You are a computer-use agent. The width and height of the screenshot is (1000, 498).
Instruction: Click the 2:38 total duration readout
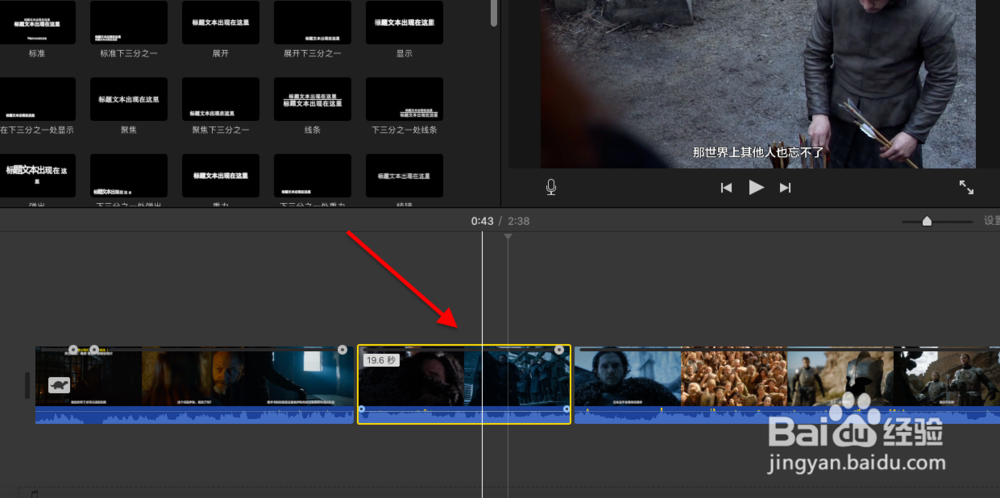click(x=518, y=221)
